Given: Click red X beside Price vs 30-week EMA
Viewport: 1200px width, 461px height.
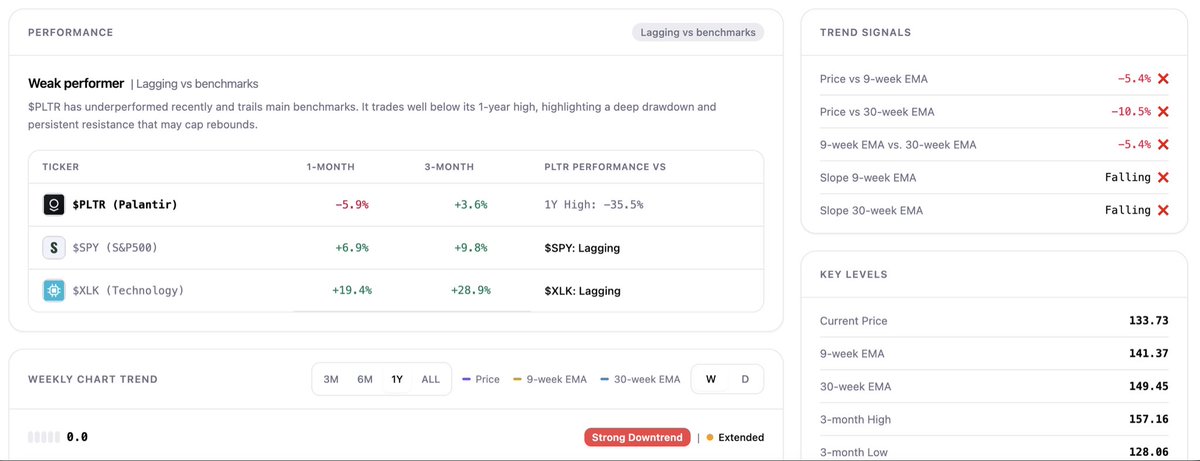Looking at the screenshot, I should pyautogui.click(x=1162, y=112).
